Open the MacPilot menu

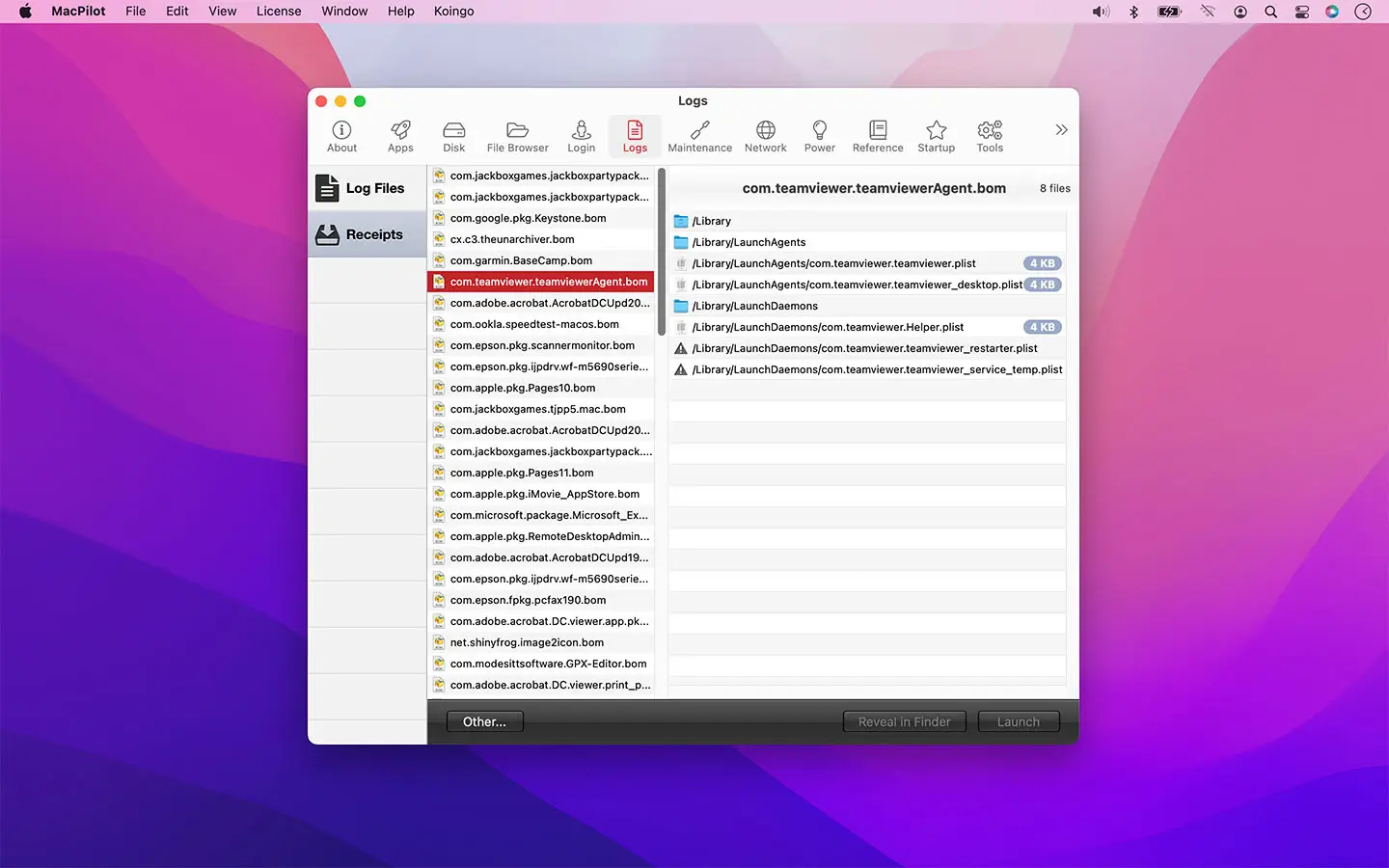[x=78, y=12]
